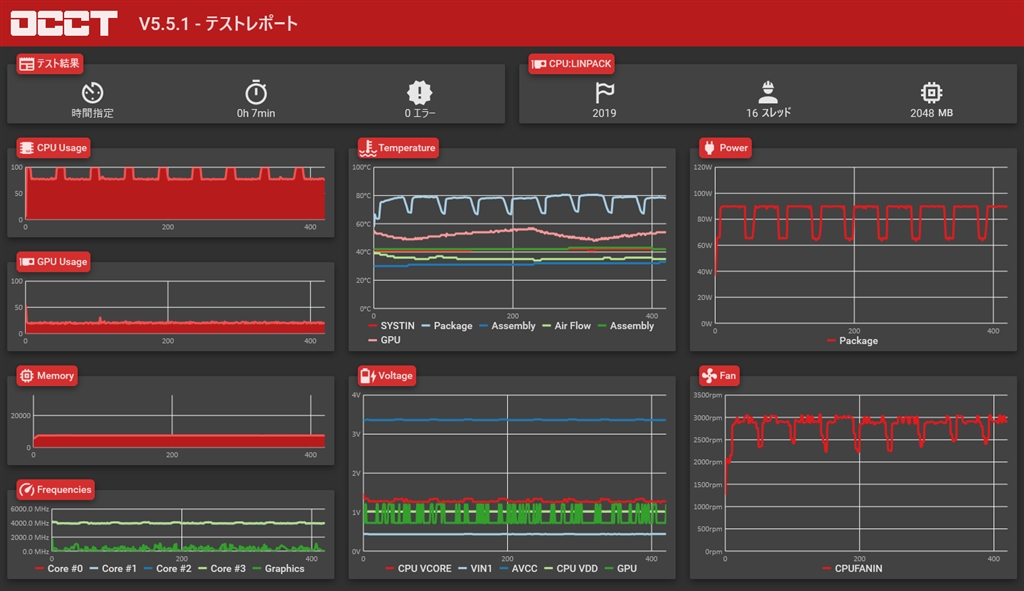The image size is (1024, 591).
Task: Click the timer icon above 時間指定
Action: [92, 93]
